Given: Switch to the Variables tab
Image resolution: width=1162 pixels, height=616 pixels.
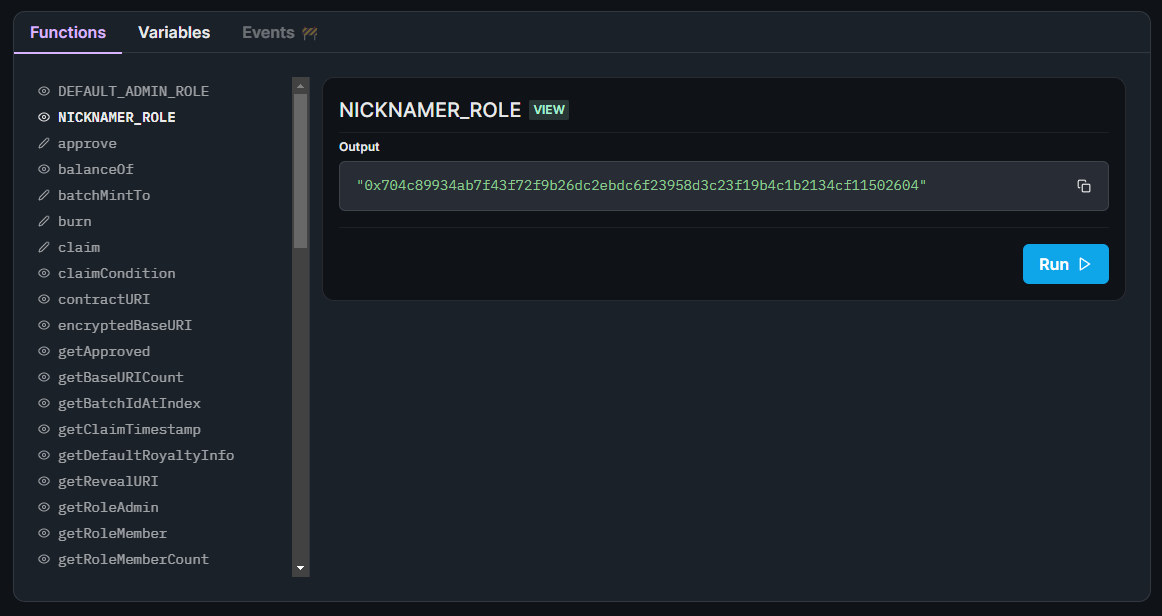Looking at the screenshot, I should point(174,32).
